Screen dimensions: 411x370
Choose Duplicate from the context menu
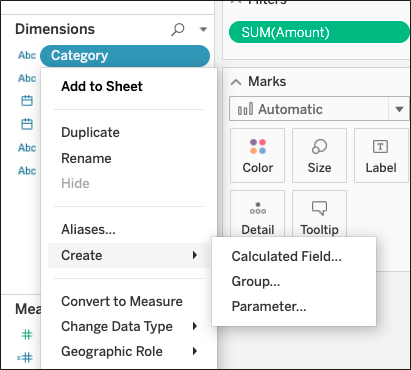pos(90,132)
